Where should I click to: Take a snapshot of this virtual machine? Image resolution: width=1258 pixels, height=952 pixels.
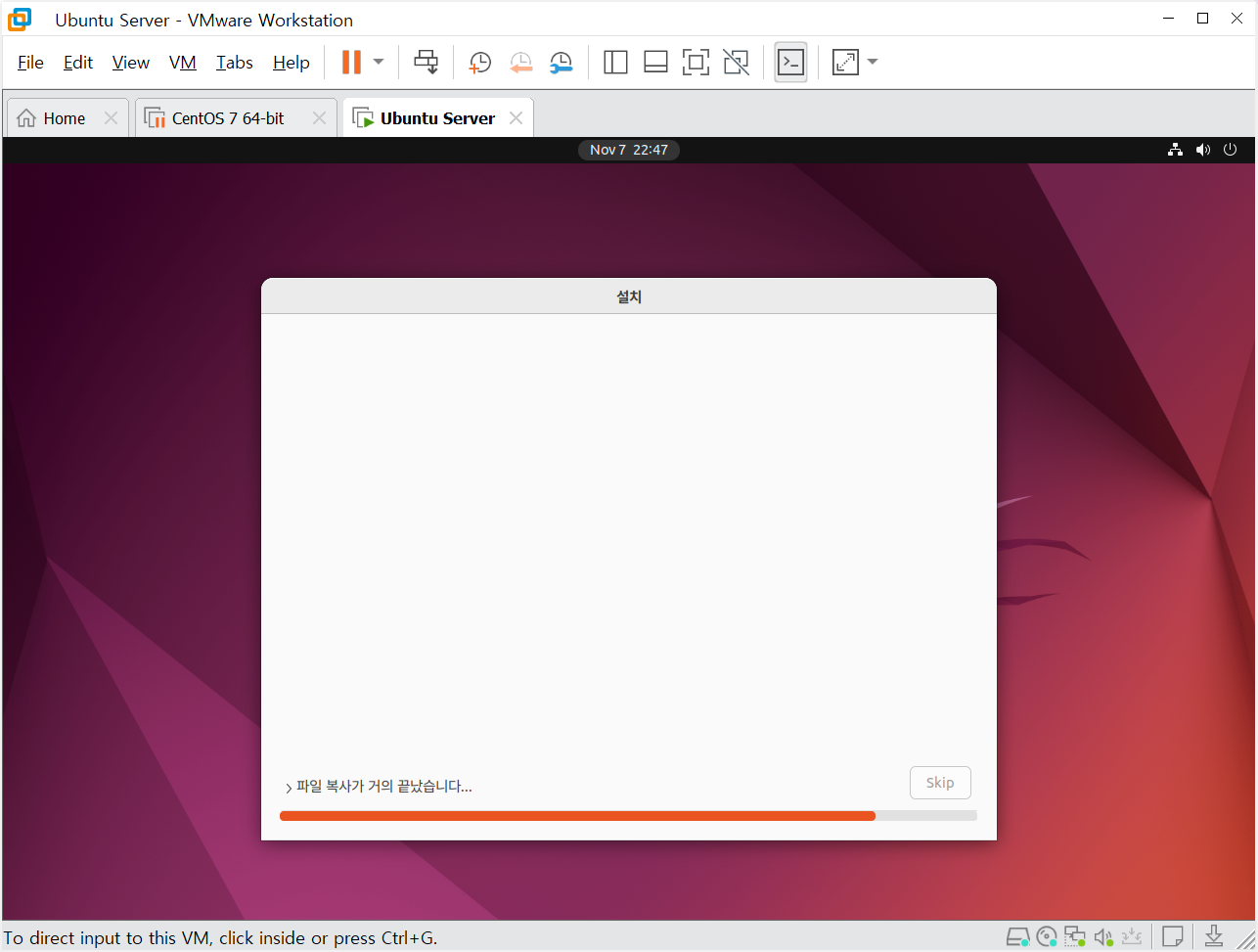coord(479,63)
